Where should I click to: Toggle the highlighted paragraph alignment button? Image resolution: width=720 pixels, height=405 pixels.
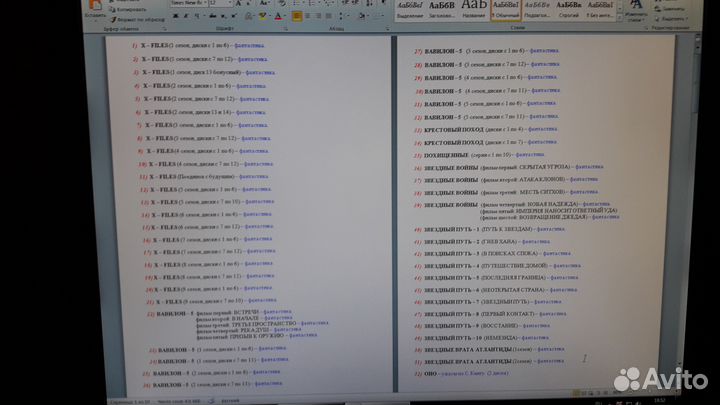(297, 16)
